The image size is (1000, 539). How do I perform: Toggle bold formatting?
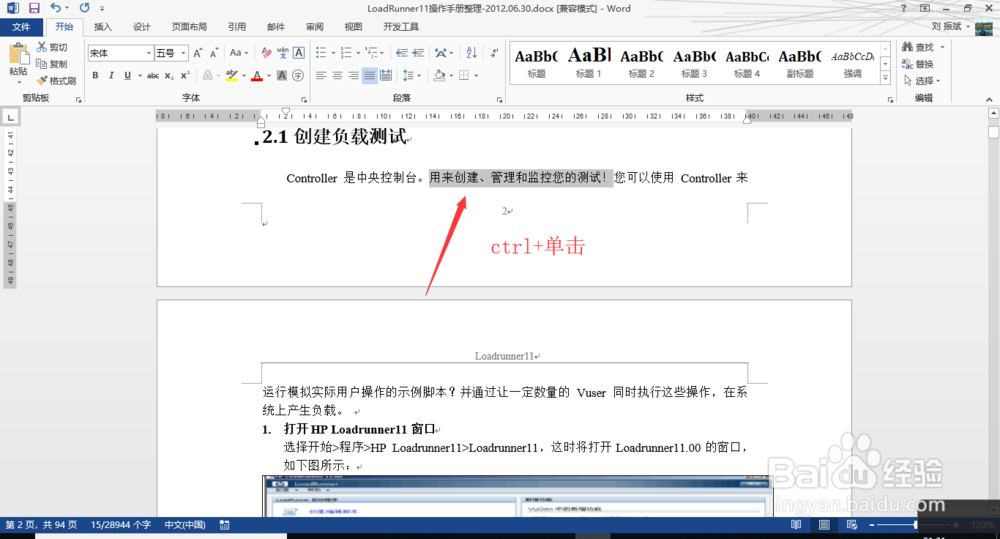coord(95,75)
